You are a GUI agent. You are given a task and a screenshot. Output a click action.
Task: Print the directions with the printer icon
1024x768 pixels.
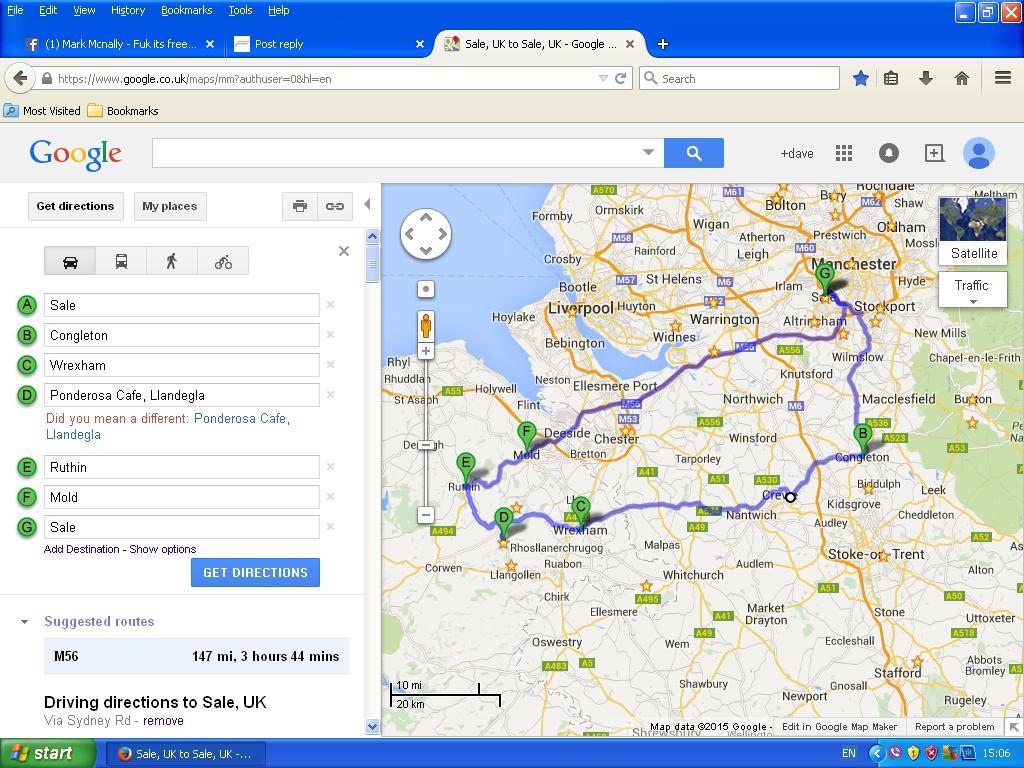299,206
